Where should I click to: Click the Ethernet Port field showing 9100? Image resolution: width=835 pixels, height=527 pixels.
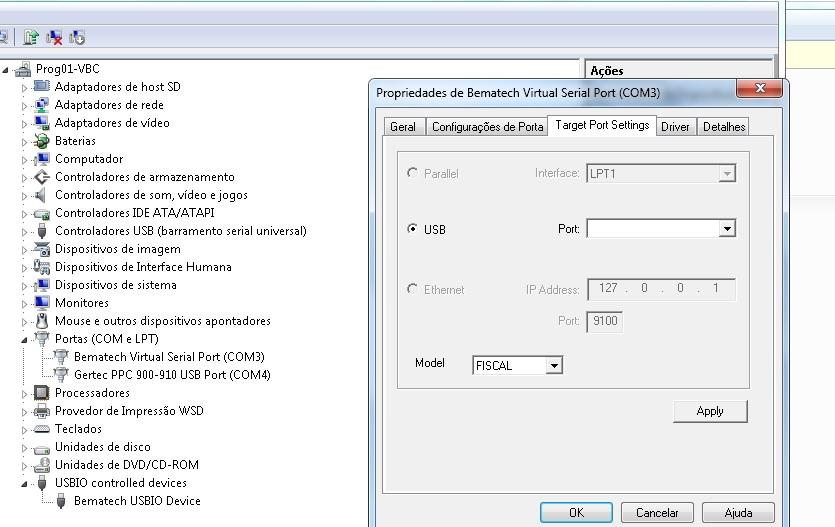click(604, 321)
